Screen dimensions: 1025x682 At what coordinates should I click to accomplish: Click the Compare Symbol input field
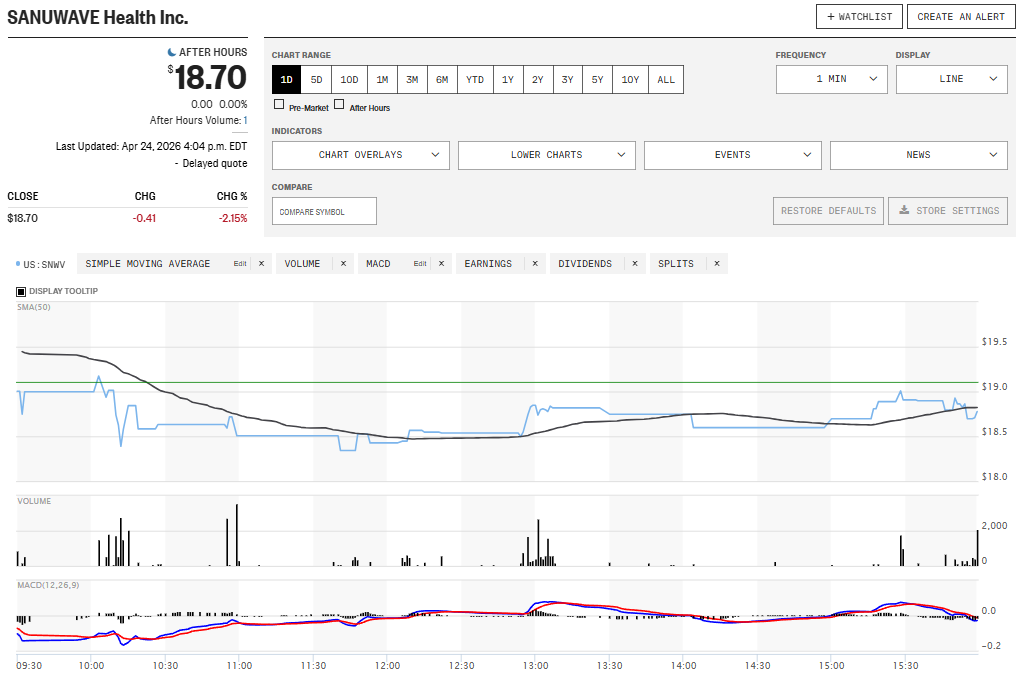coord(324,211)
